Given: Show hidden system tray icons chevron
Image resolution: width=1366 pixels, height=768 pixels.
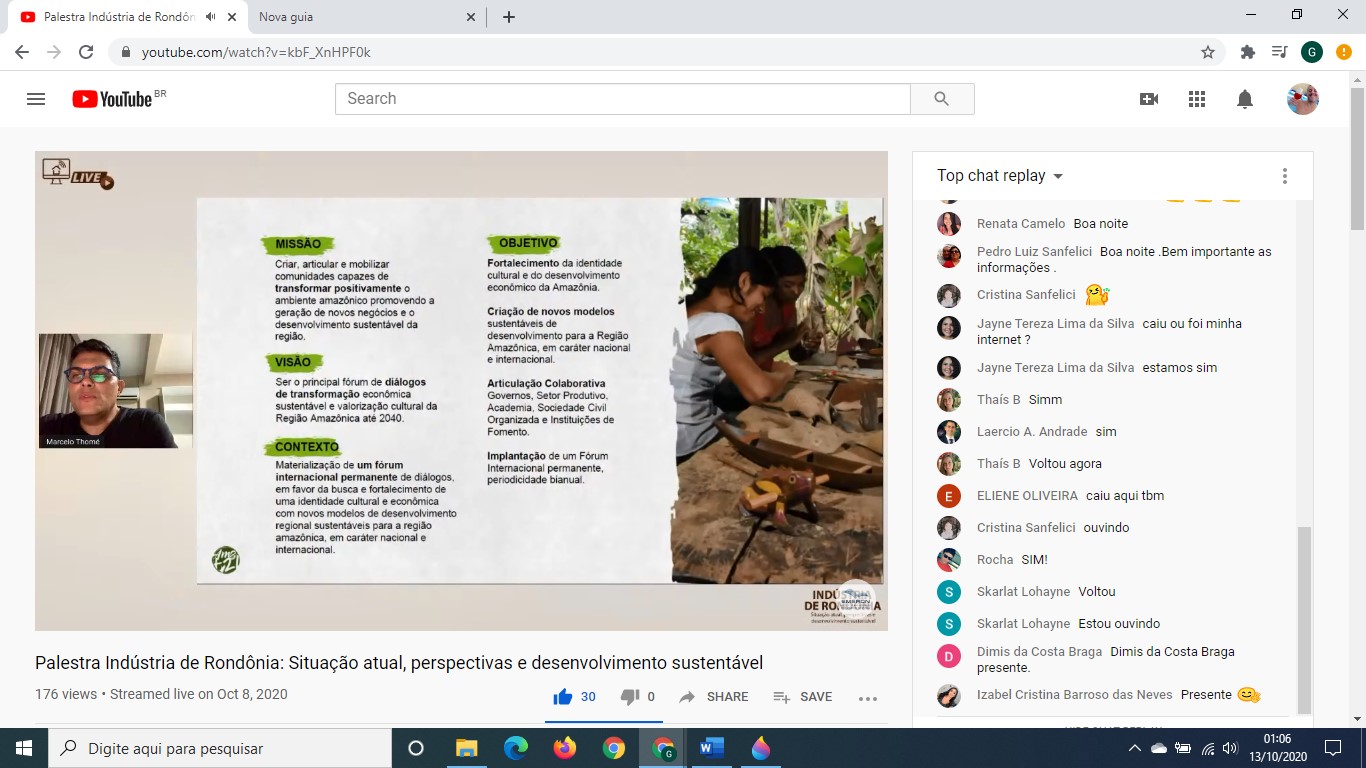Looking at the screenshot, I should (x=1134, y=748).
